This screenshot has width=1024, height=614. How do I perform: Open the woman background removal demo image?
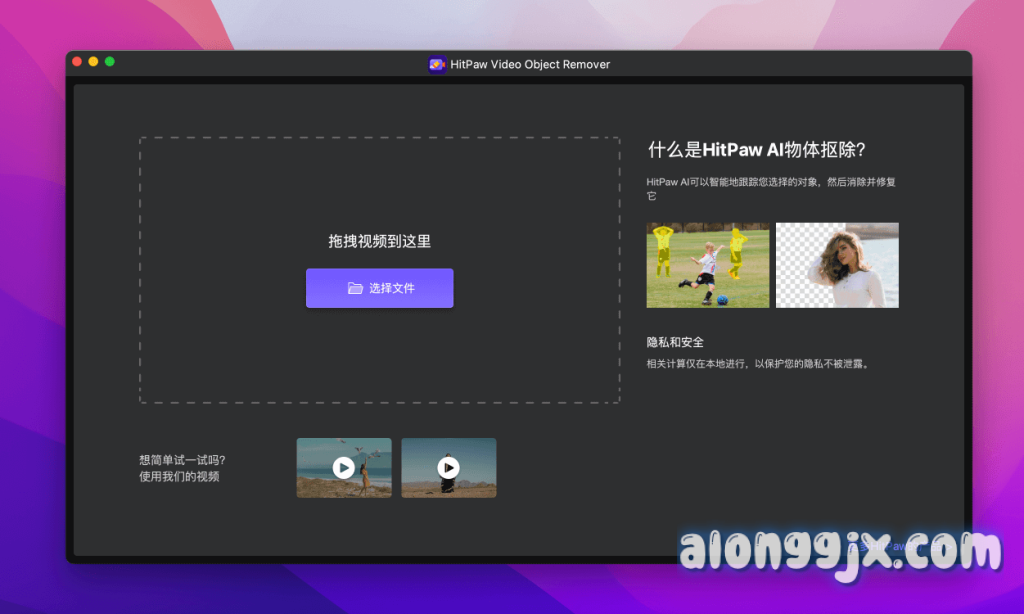837,265
